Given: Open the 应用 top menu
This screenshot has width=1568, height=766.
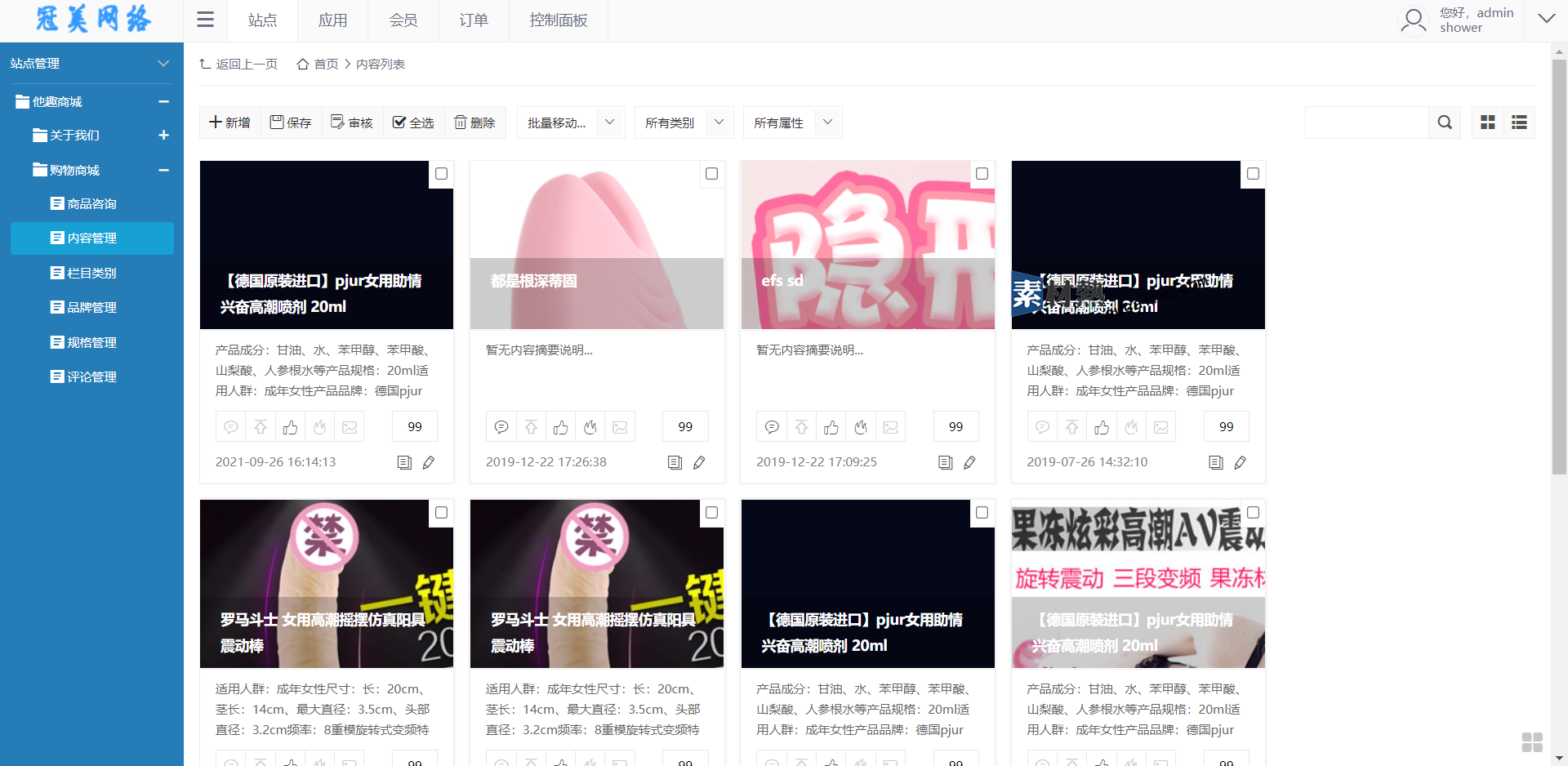Looking at the screenshot, I should pos(332,20).
